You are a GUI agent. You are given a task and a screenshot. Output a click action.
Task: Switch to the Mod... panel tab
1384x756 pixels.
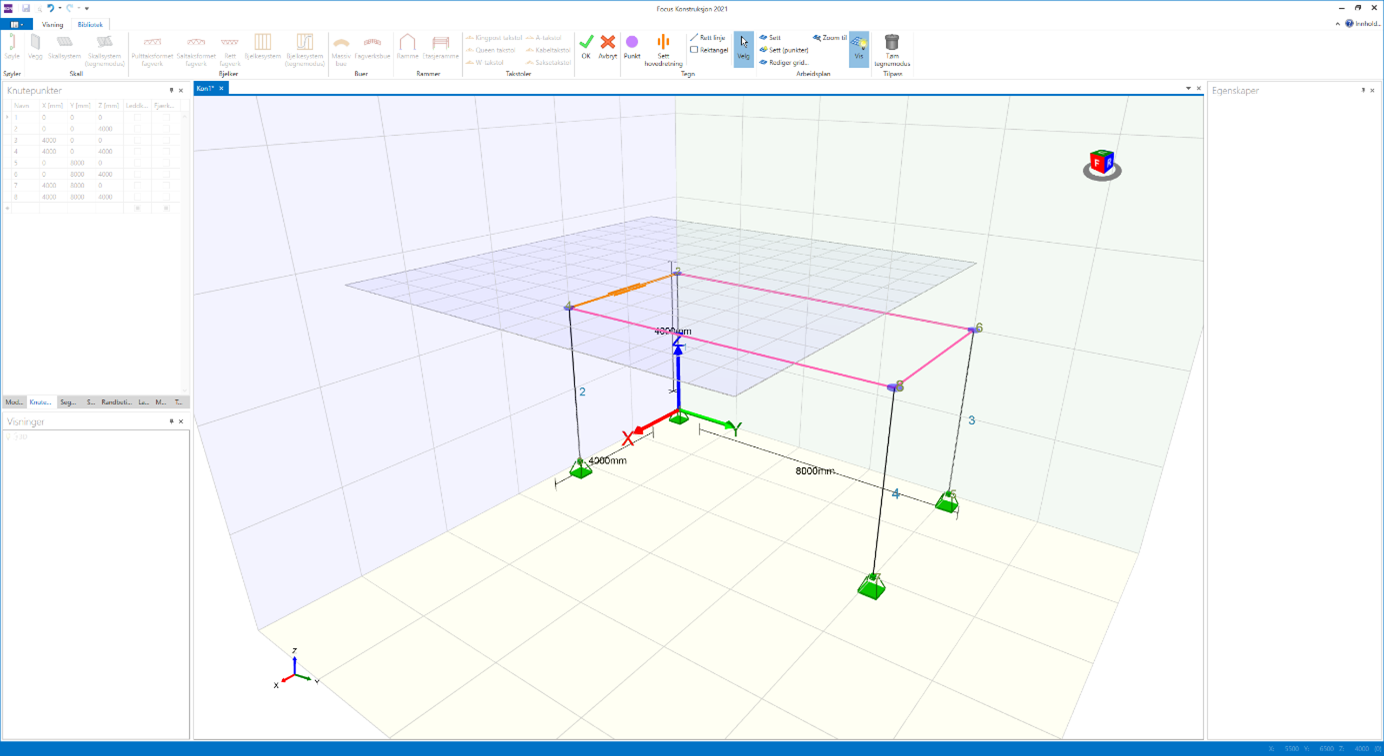[x=14, y=402]
